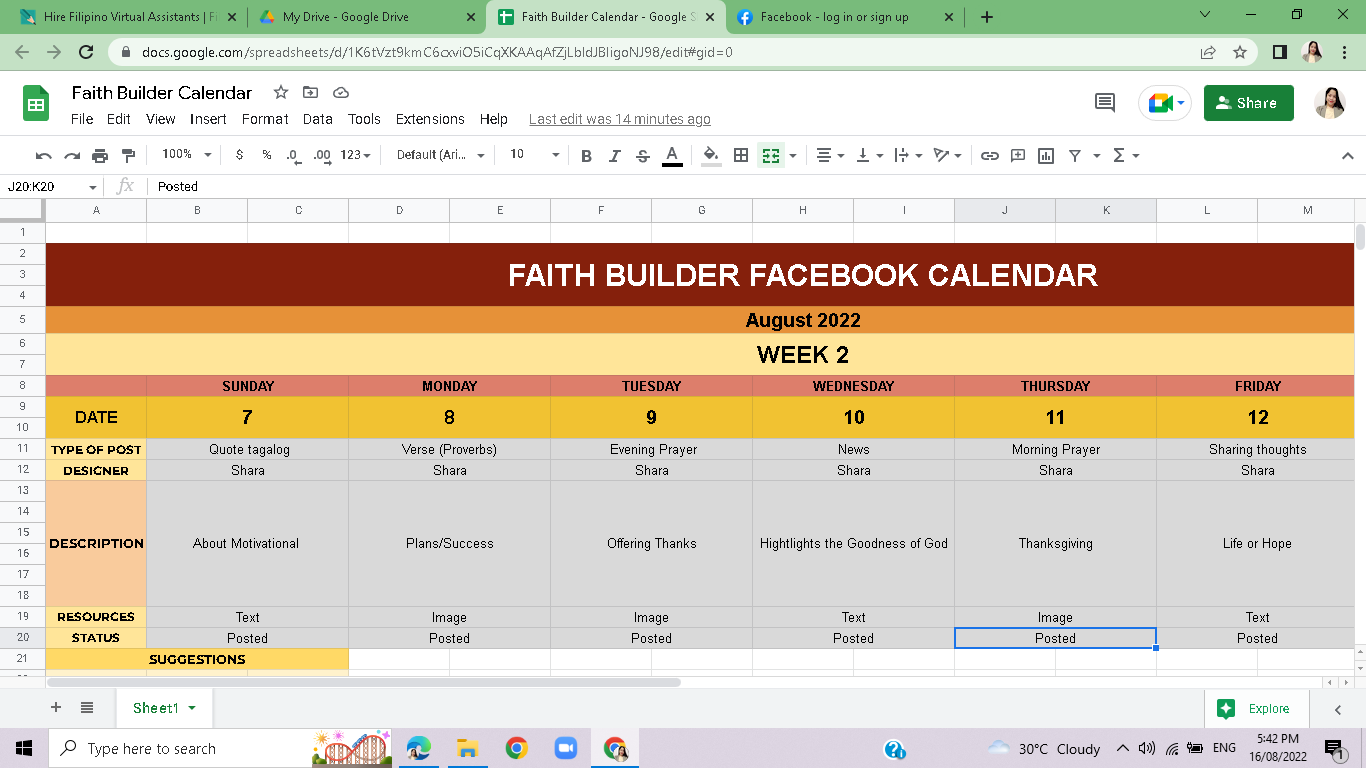Pick a text color

coord(672,155)
